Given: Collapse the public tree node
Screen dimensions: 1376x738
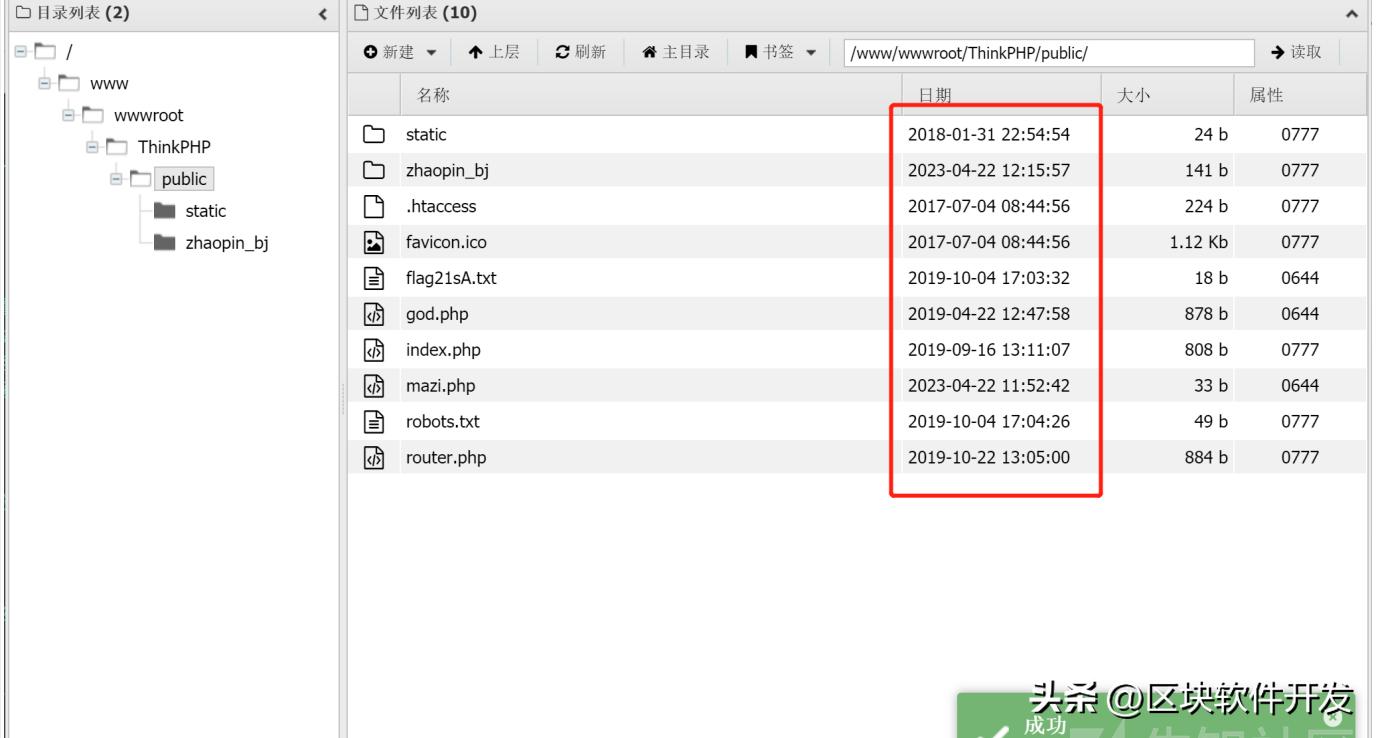Looking at the screenshot, I should [118, 179].
